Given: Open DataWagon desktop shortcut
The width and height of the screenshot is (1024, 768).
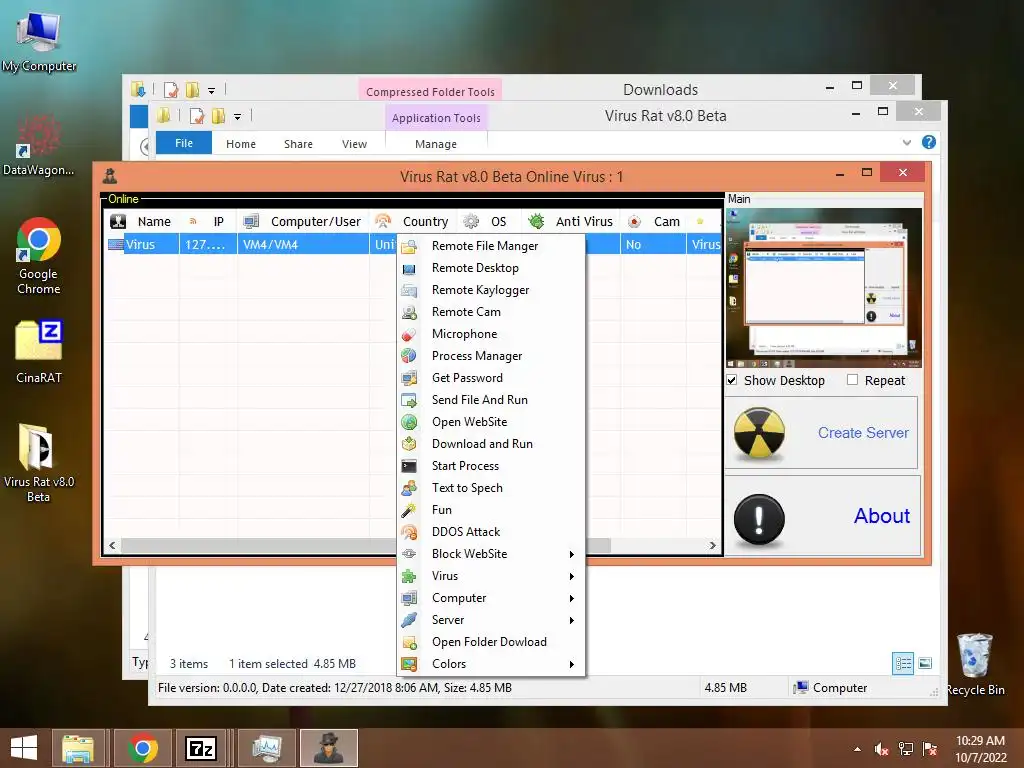Looking at the screenshot, I should pyautogui.click(x=39, y=145).
